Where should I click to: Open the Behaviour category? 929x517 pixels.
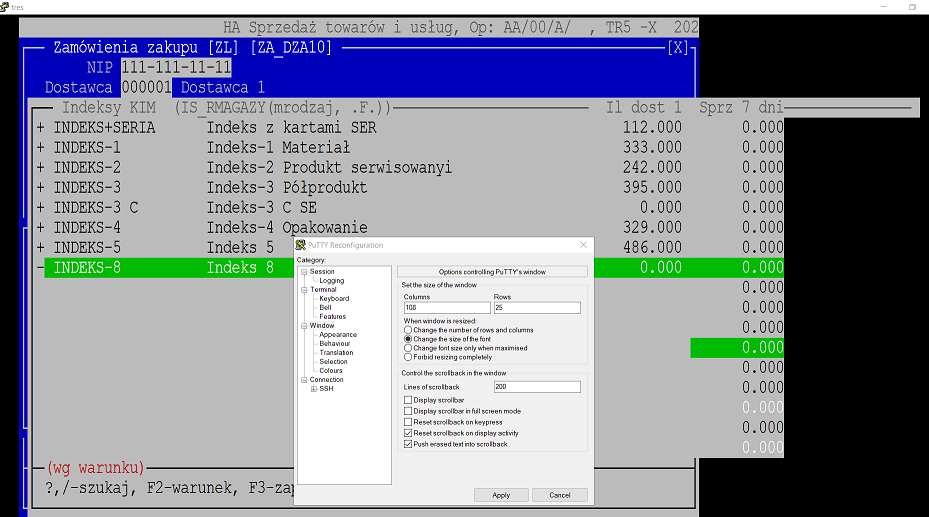pyautogui.click(x=335, y=343)
